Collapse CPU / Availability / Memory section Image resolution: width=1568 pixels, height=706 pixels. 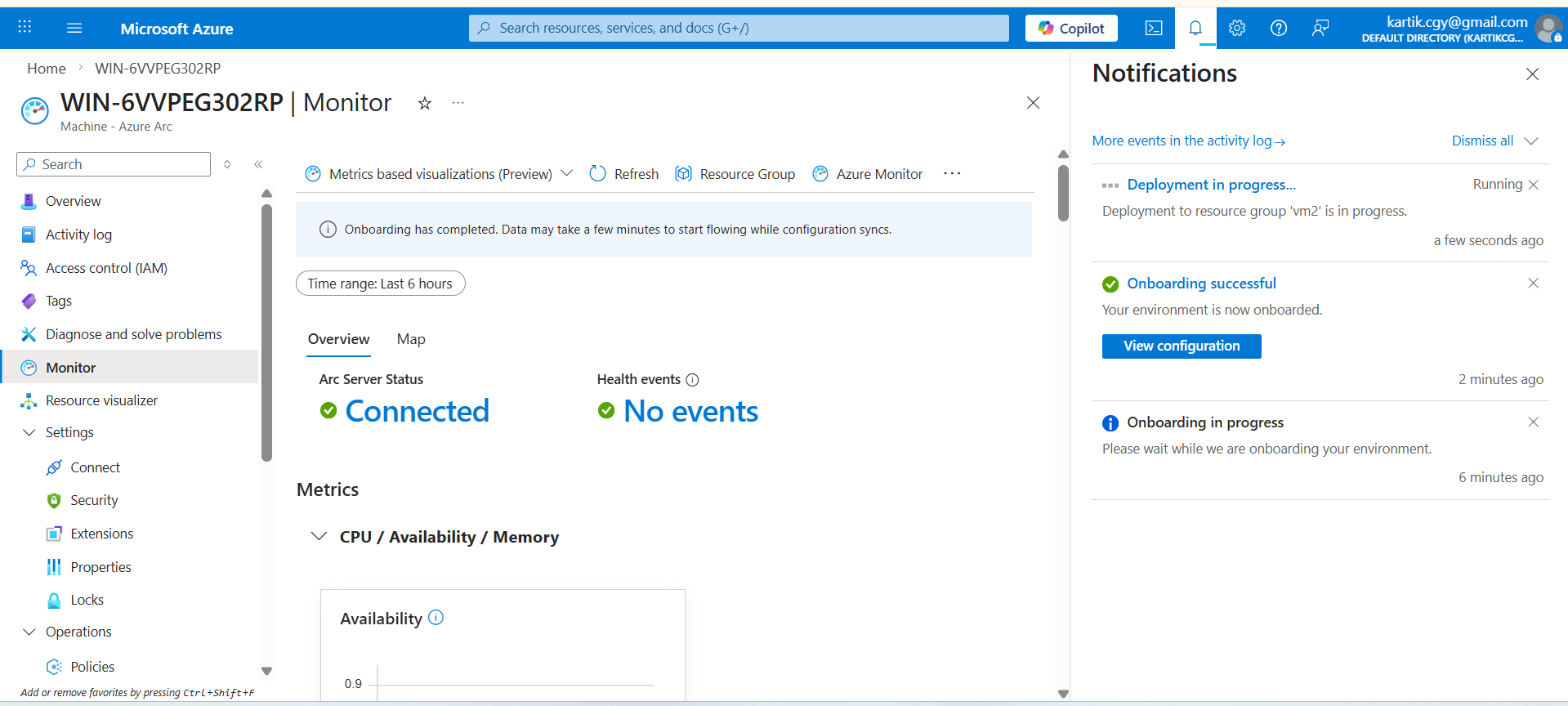tap(319, 536)
